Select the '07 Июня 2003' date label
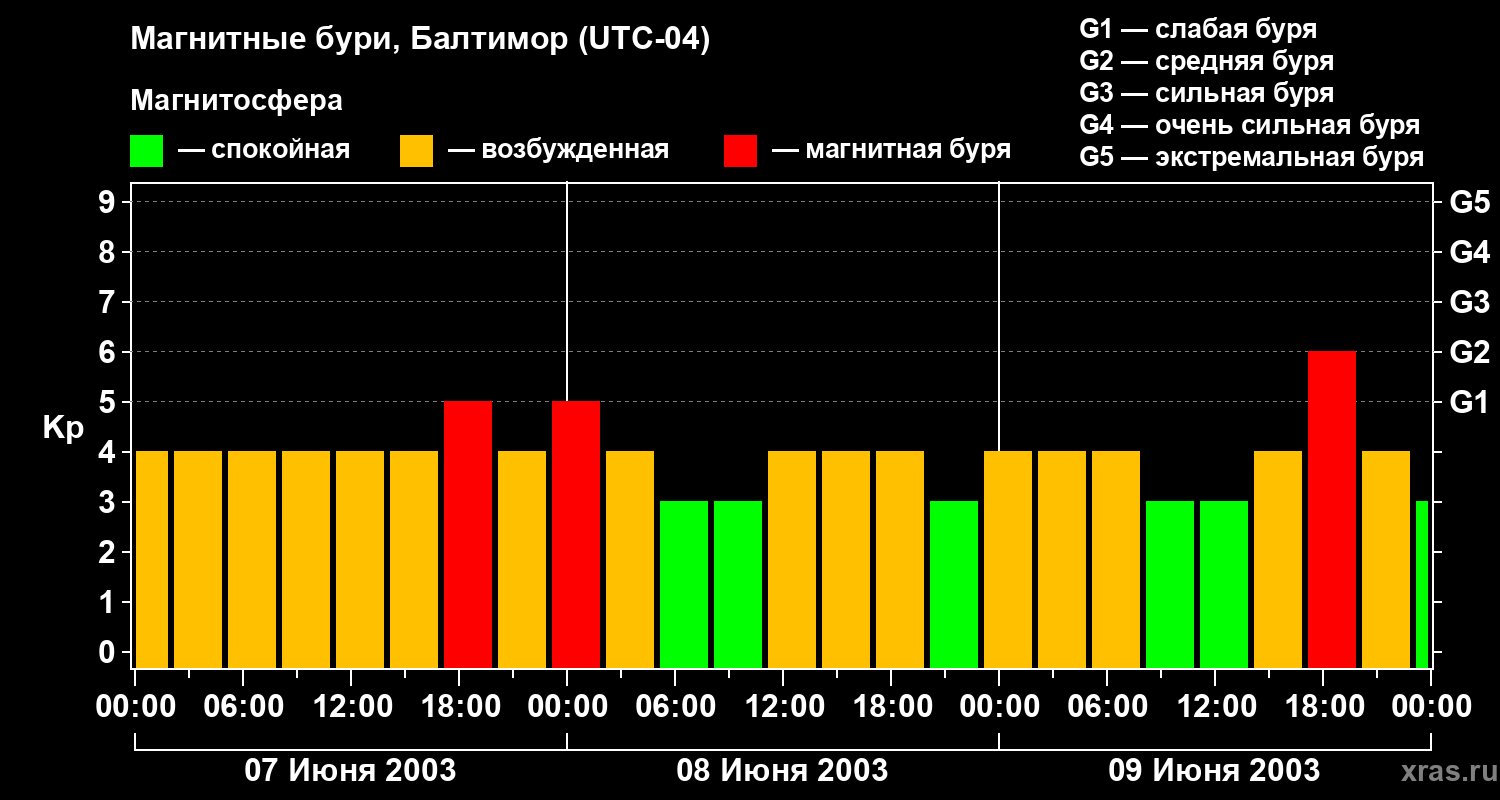Image resolution: width=1500 pixels, height=800 pixels. pos(350,771)
